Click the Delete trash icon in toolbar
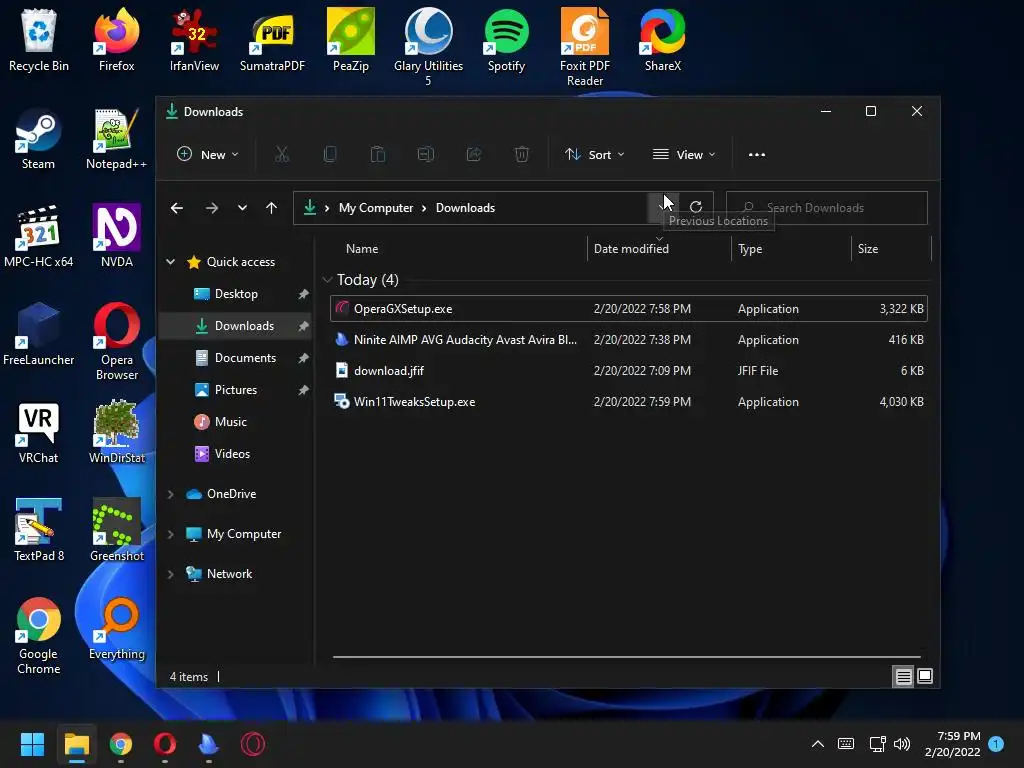 (x=521, y=155)
